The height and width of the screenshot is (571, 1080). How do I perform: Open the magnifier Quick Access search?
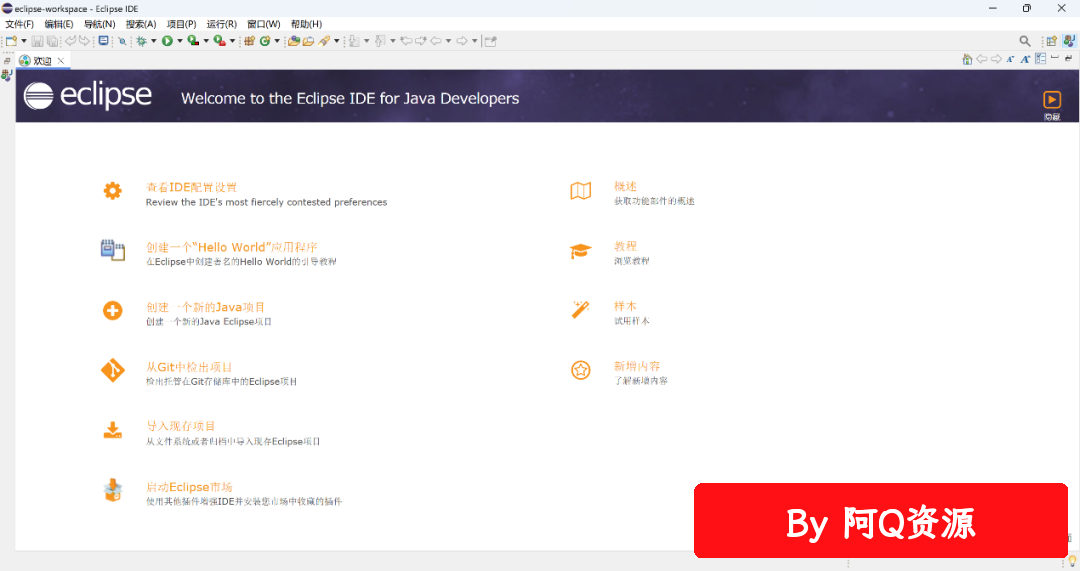point(1025,41)
